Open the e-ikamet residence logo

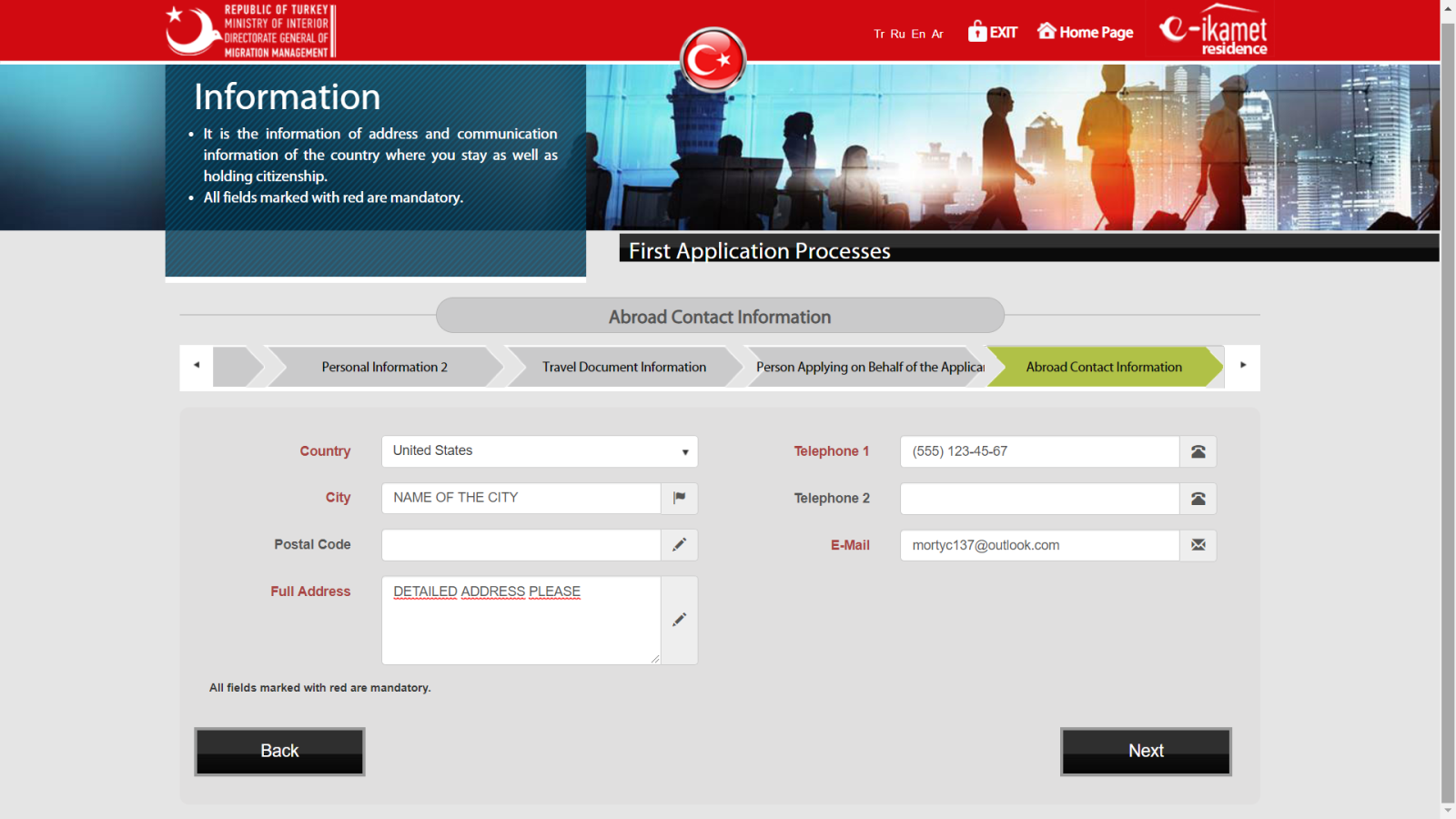[x=1213, y=32]
